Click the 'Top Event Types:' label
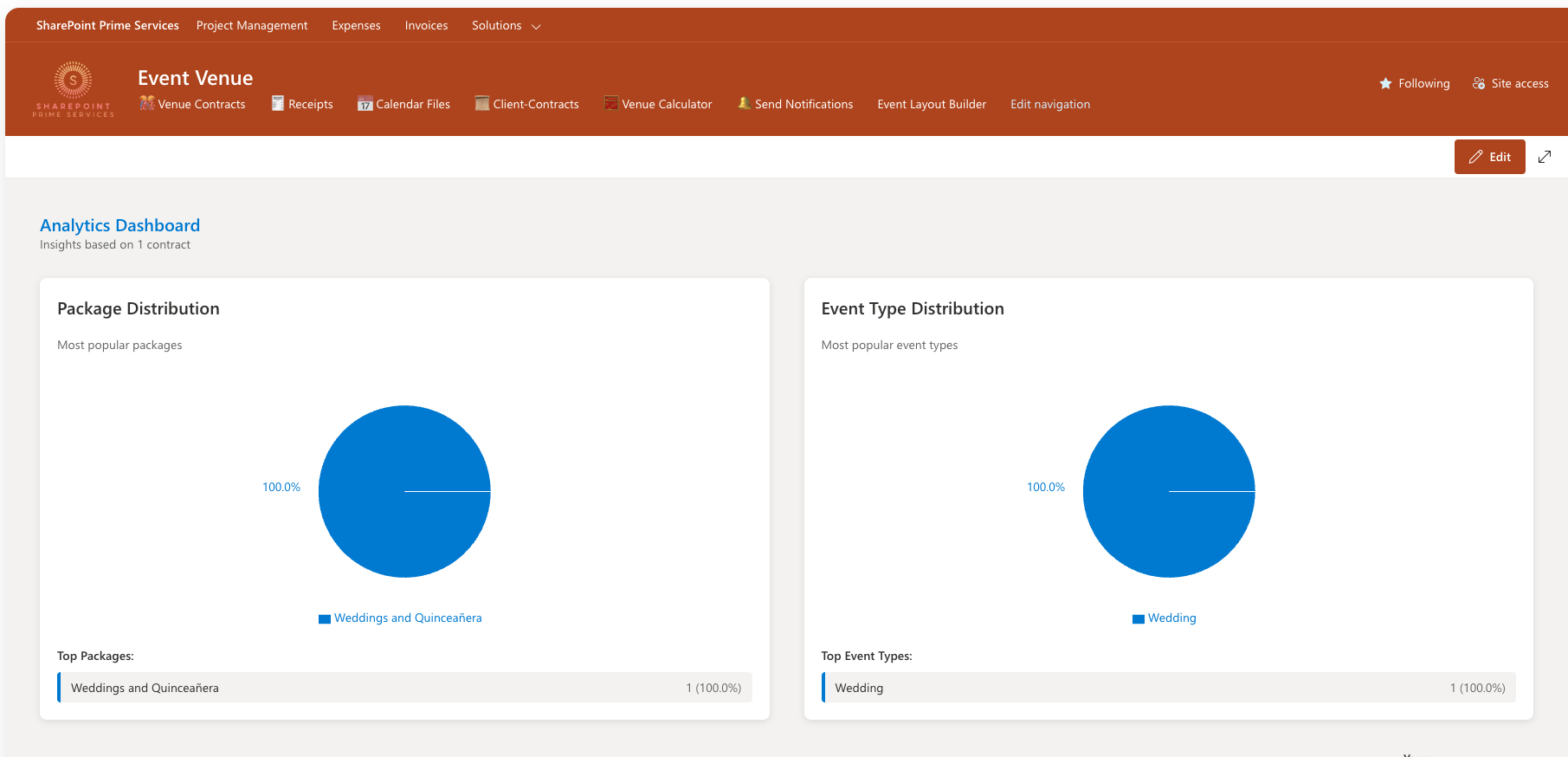 click(867, 656)
